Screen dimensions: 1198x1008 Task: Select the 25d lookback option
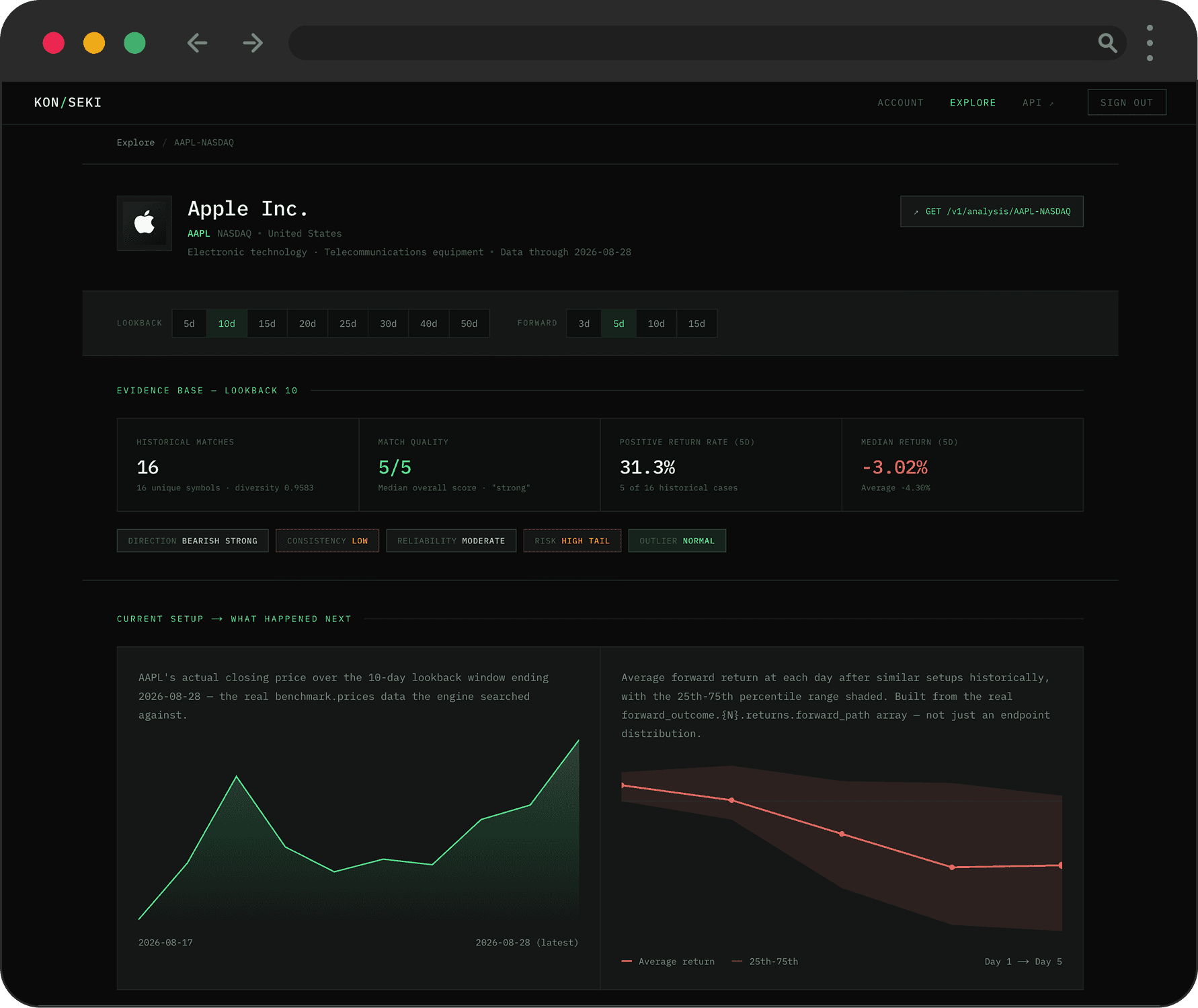(348, 323)
